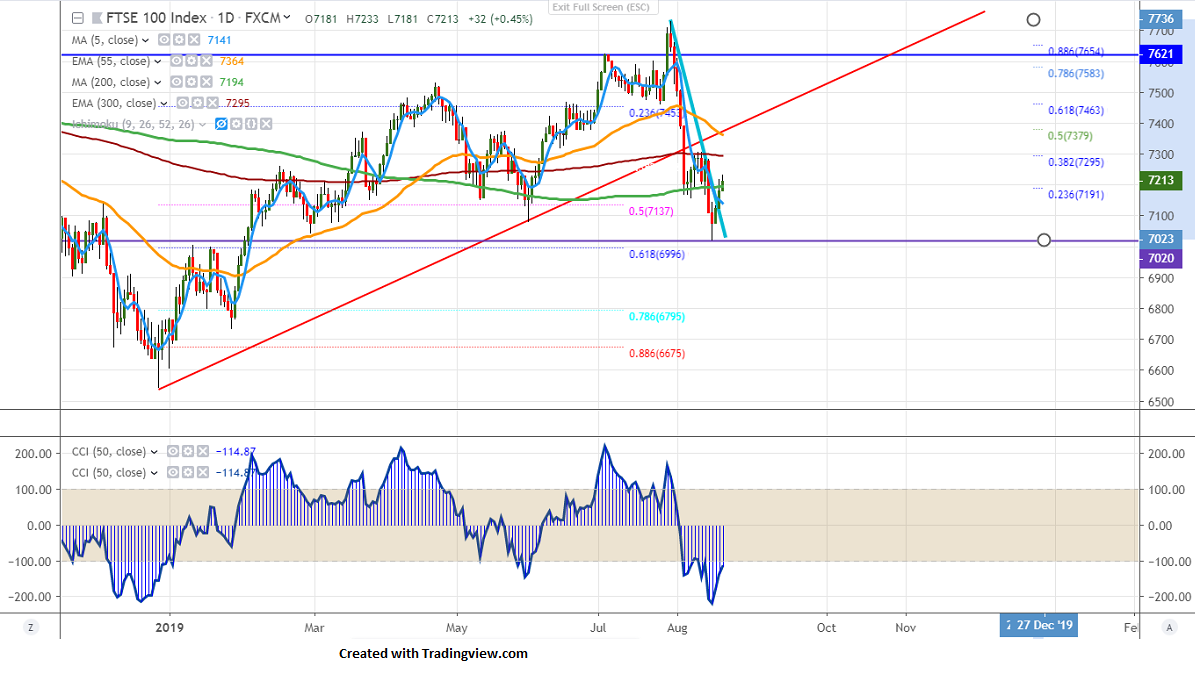Open settings for MA (200, close) indicator
The image size is (1195, 673).
tap(190, 82)
